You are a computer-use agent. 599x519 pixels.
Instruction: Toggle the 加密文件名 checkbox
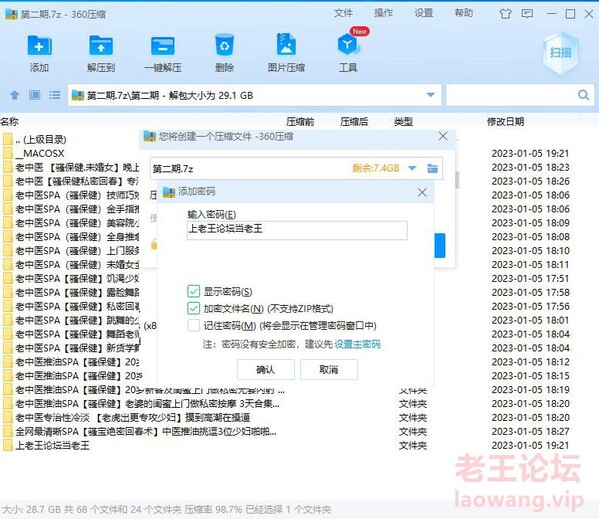[x=193, y=308]
